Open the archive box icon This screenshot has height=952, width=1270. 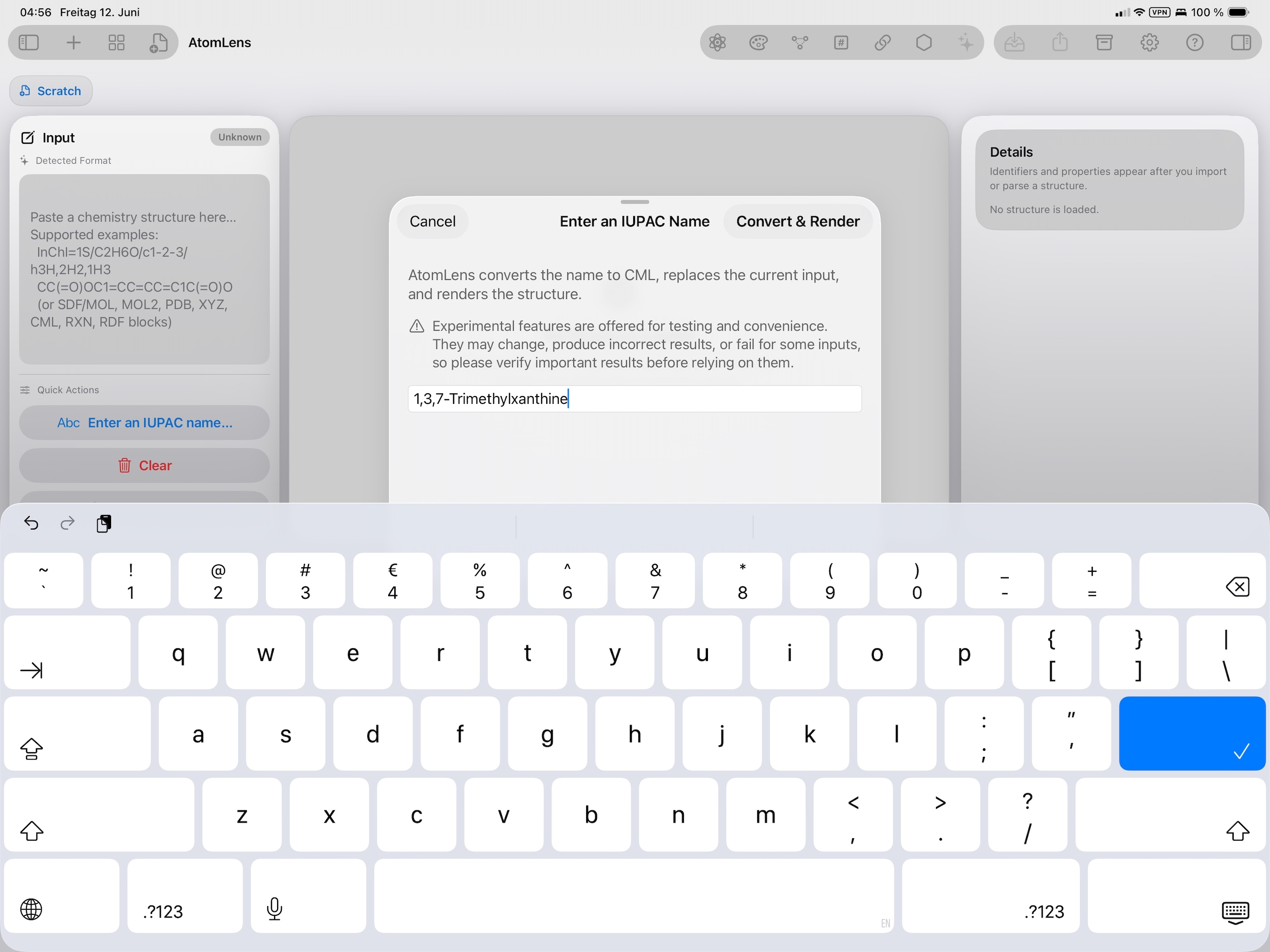[1104, 42]
